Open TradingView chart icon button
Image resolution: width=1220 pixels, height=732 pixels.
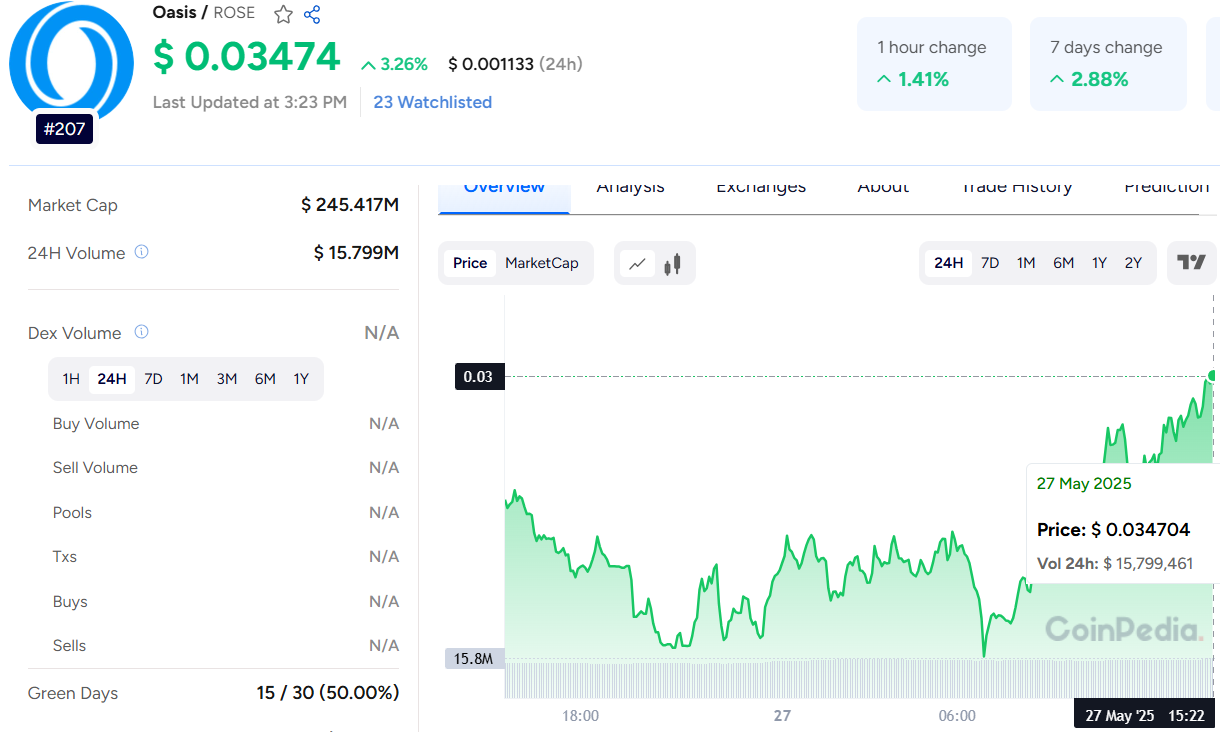1191,263
